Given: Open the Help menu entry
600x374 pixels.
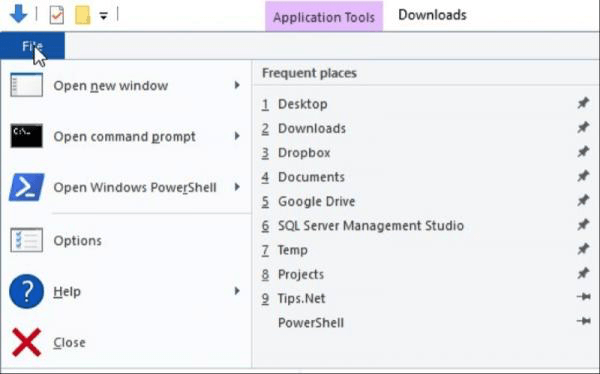Looking at the screenshot, I should click(x=67, y=291).
